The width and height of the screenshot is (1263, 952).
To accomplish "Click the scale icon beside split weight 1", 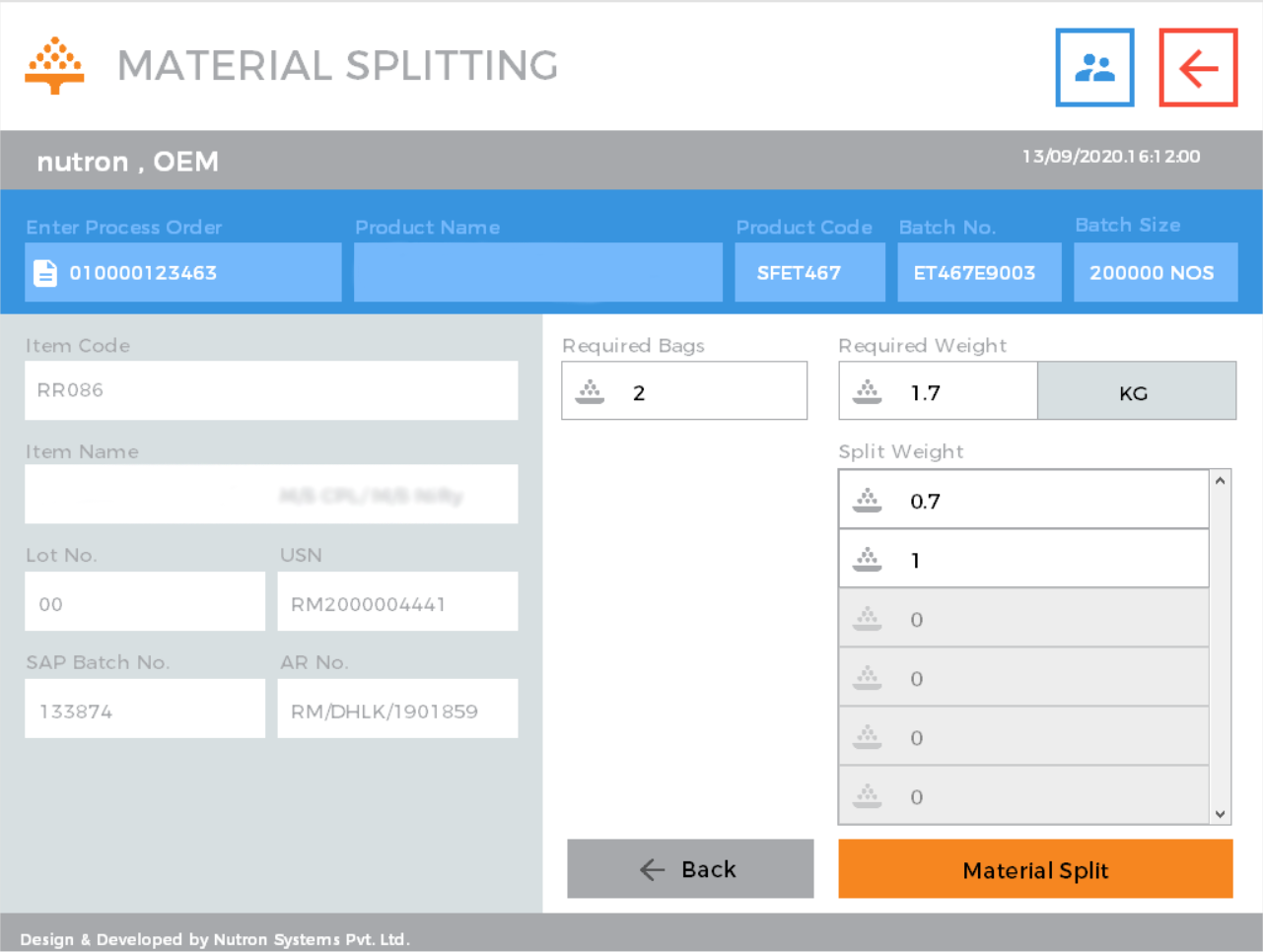I will (x=867, y=560).
